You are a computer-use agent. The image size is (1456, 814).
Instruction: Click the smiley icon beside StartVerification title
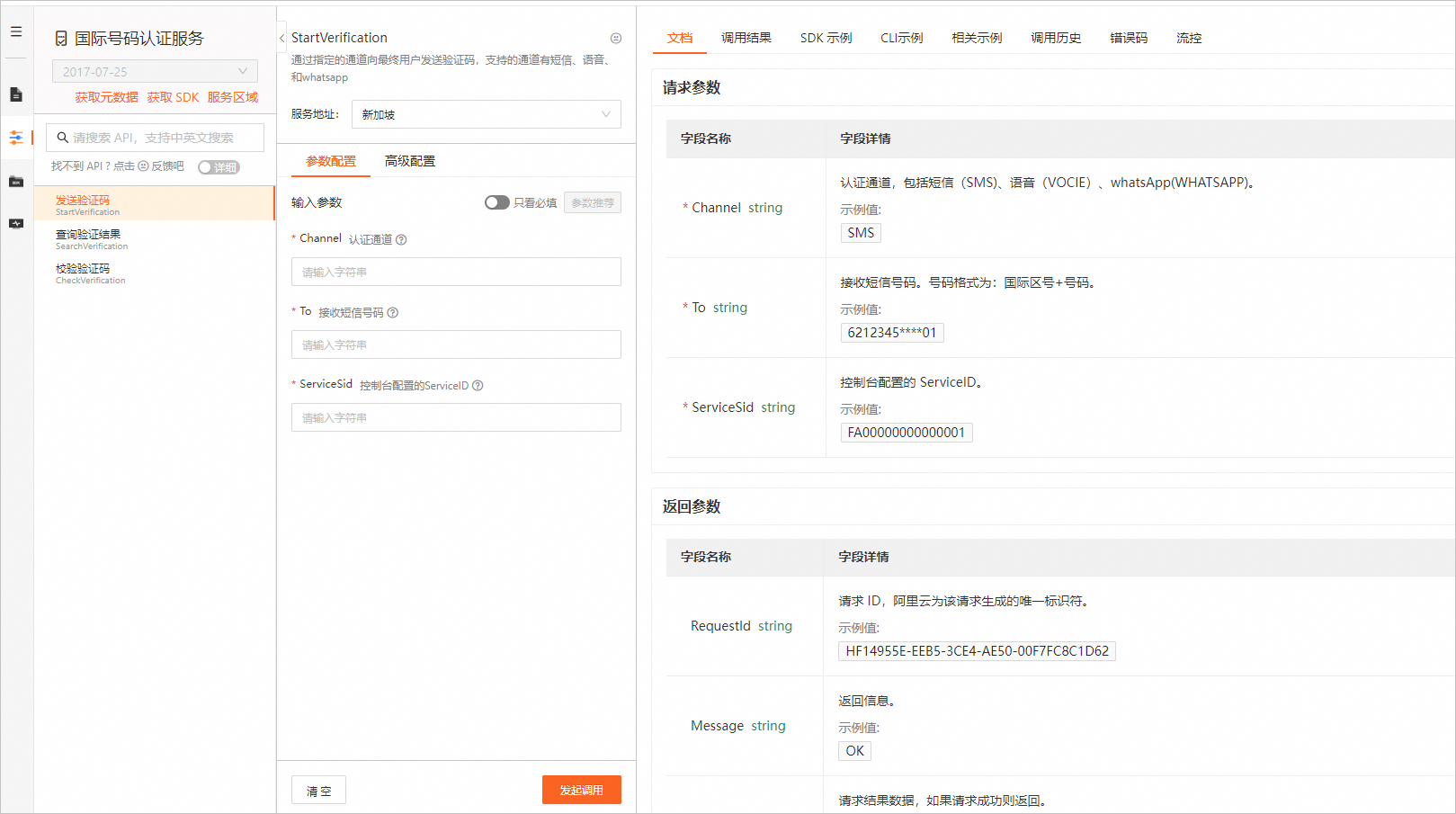(x=616, y=38)
